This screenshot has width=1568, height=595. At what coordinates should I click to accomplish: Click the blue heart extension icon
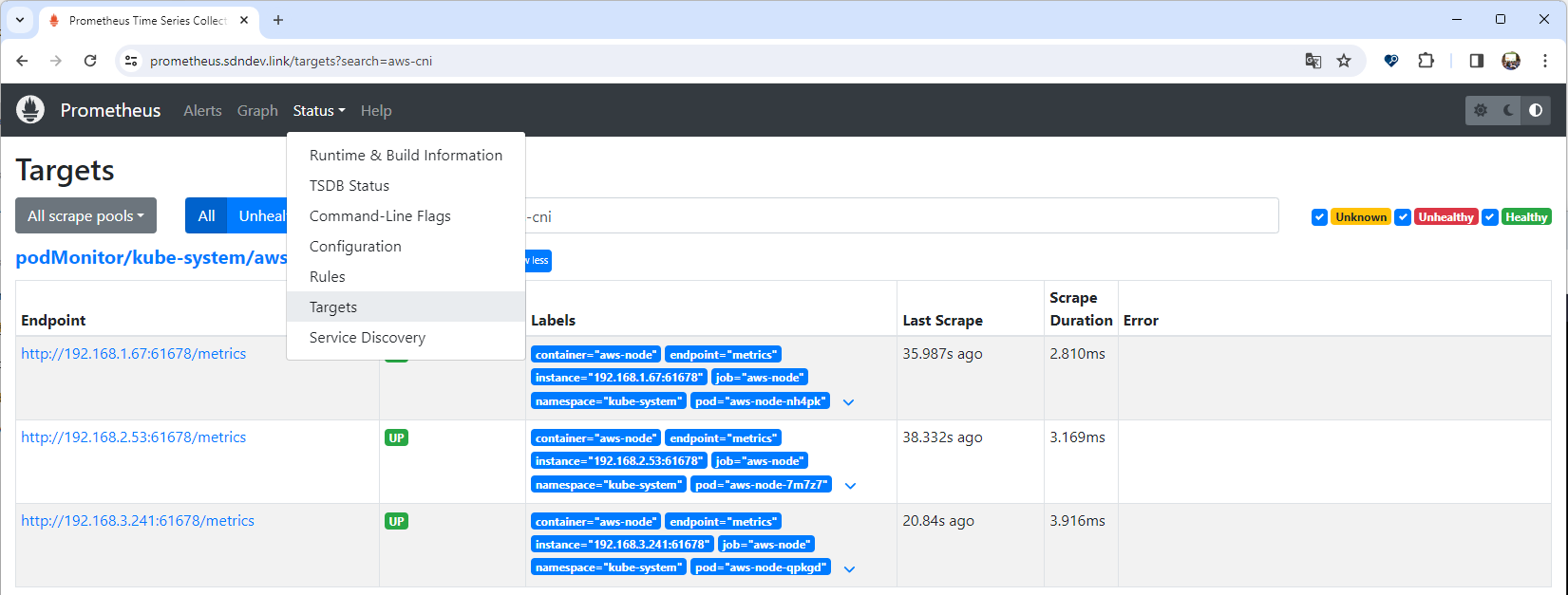click(x=1391, y=61)
